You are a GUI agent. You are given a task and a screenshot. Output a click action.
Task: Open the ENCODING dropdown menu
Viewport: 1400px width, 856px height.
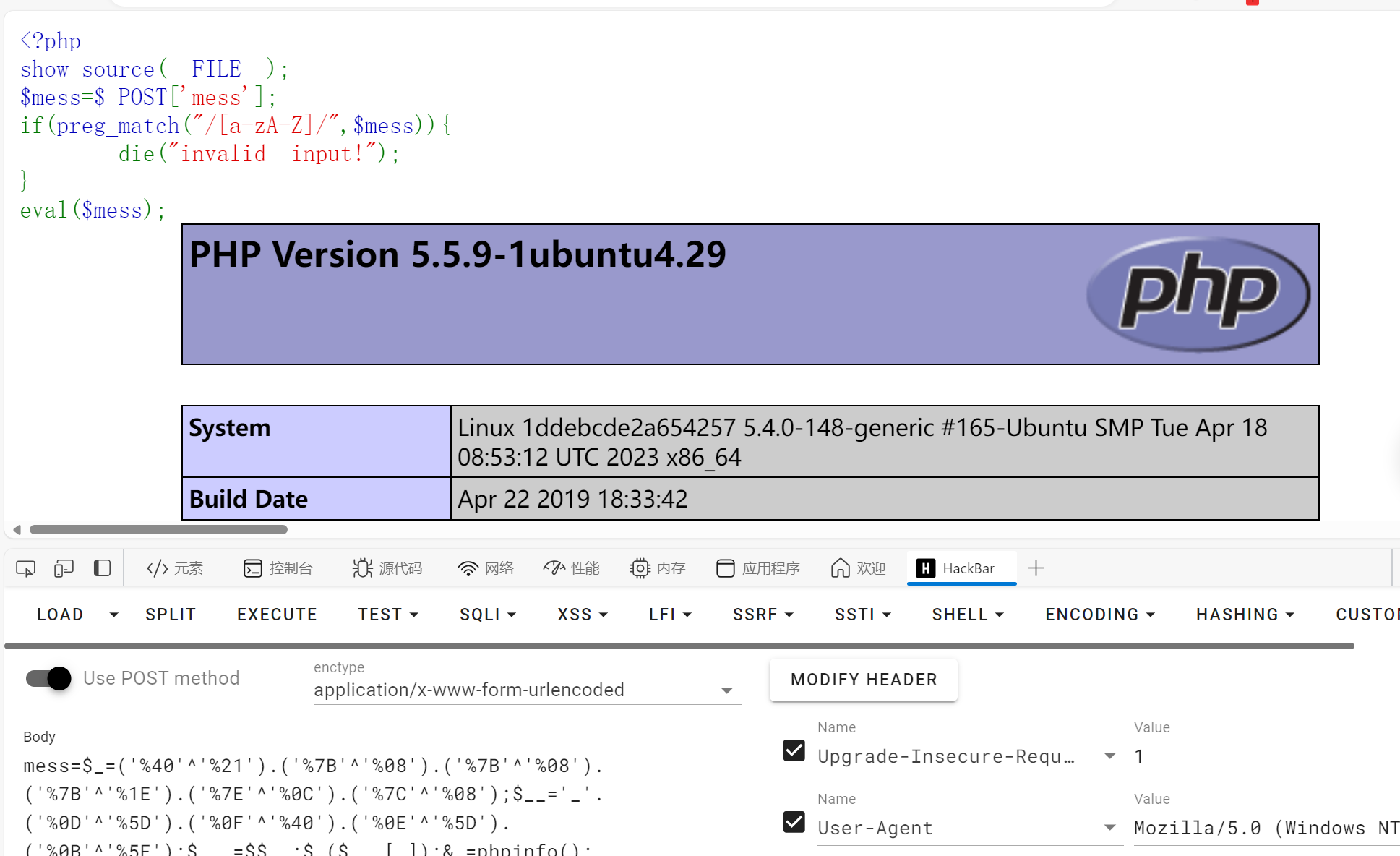1100,615
